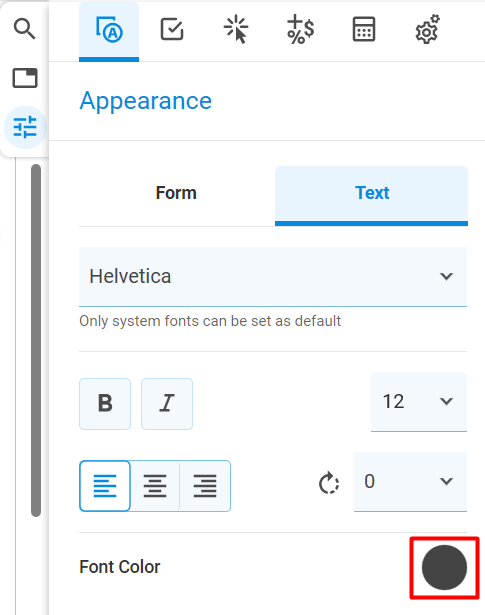Set text alignment to center
The image size is (485, 615).
[x=155, y=486]
